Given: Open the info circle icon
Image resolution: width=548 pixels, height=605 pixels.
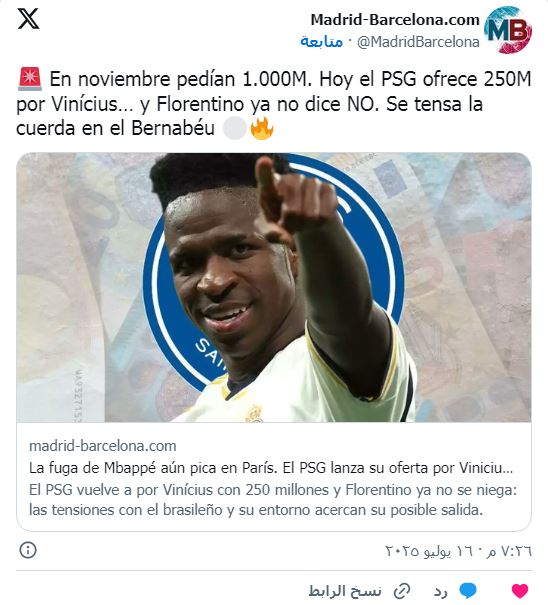Looking at the screenshot, I should pyautogui.click(x=28, y=550).
